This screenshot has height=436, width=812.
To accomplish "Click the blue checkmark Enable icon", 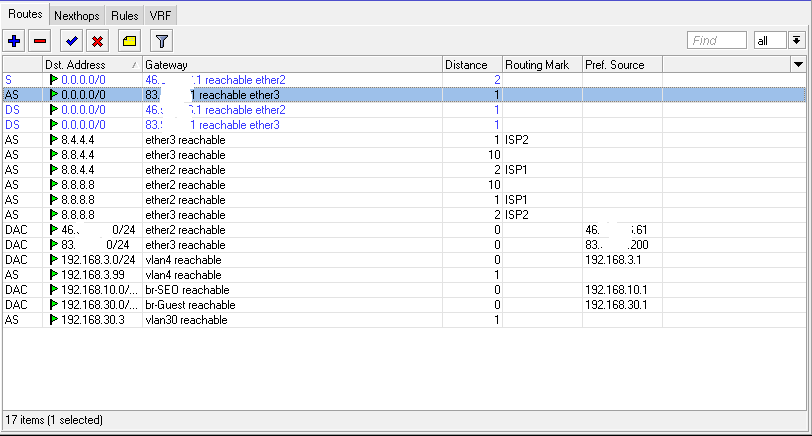I will (x=71, y=41).
